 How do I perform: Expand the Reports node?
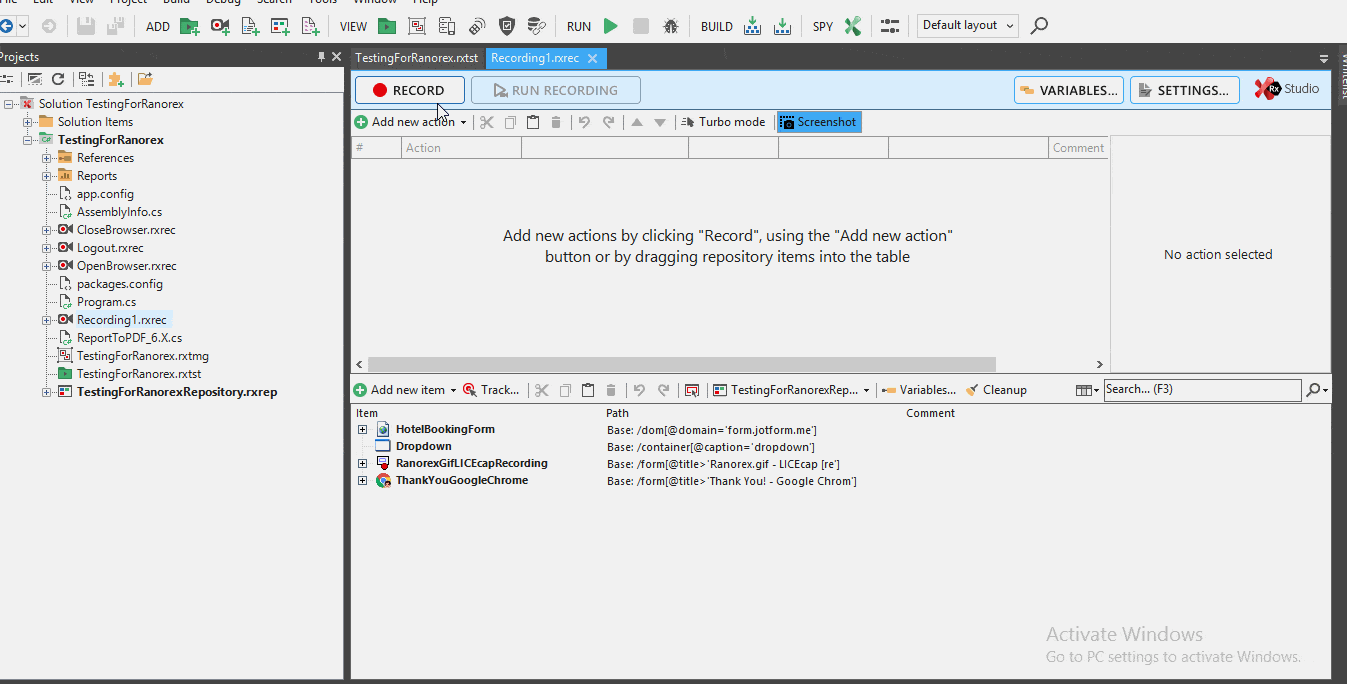pyautogui.click(x=47, y=176)
